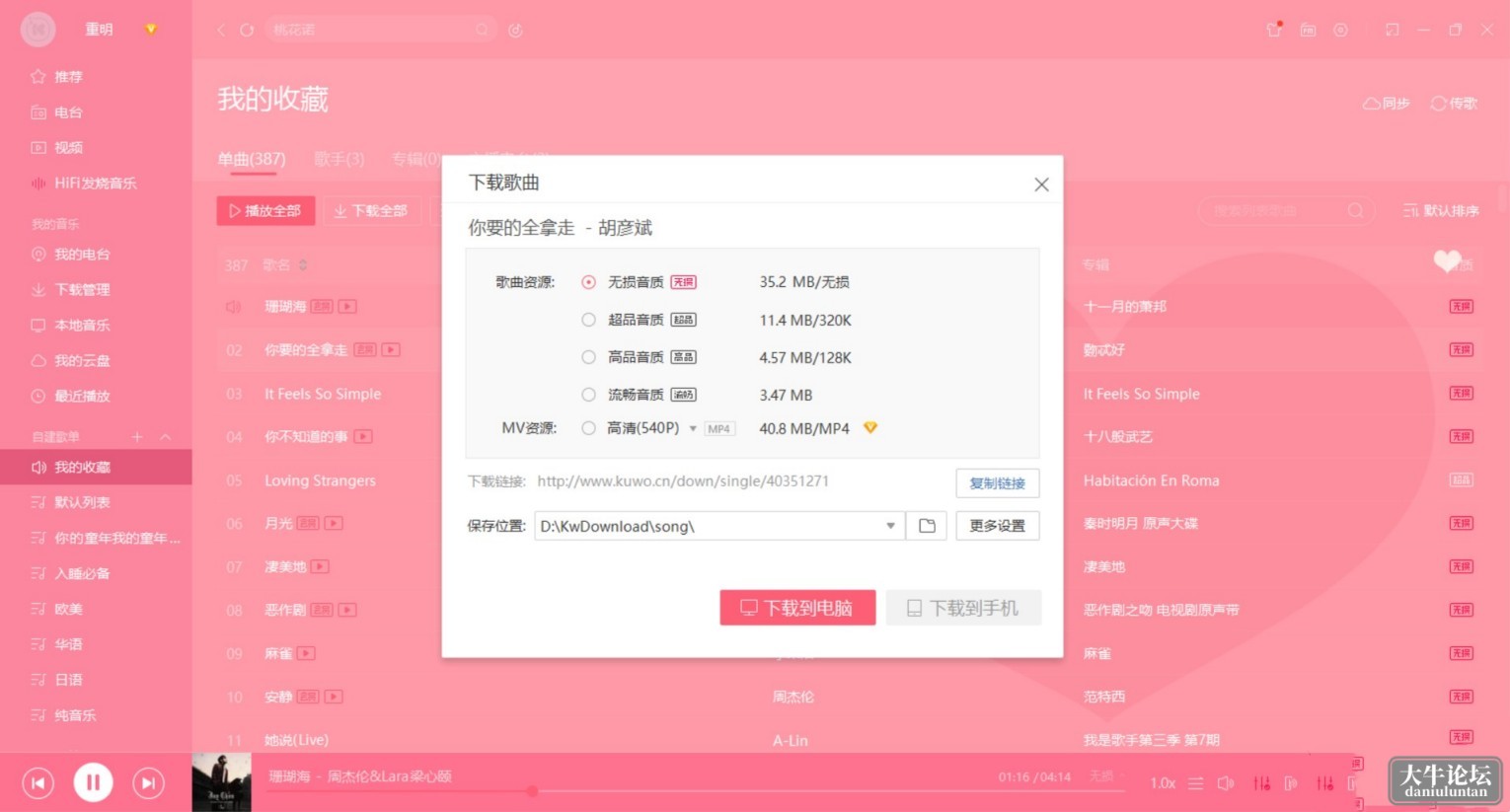This screenshot has width=1510, height=812.
Task: Pause playback with the pause button
Action: coord(93,782)
